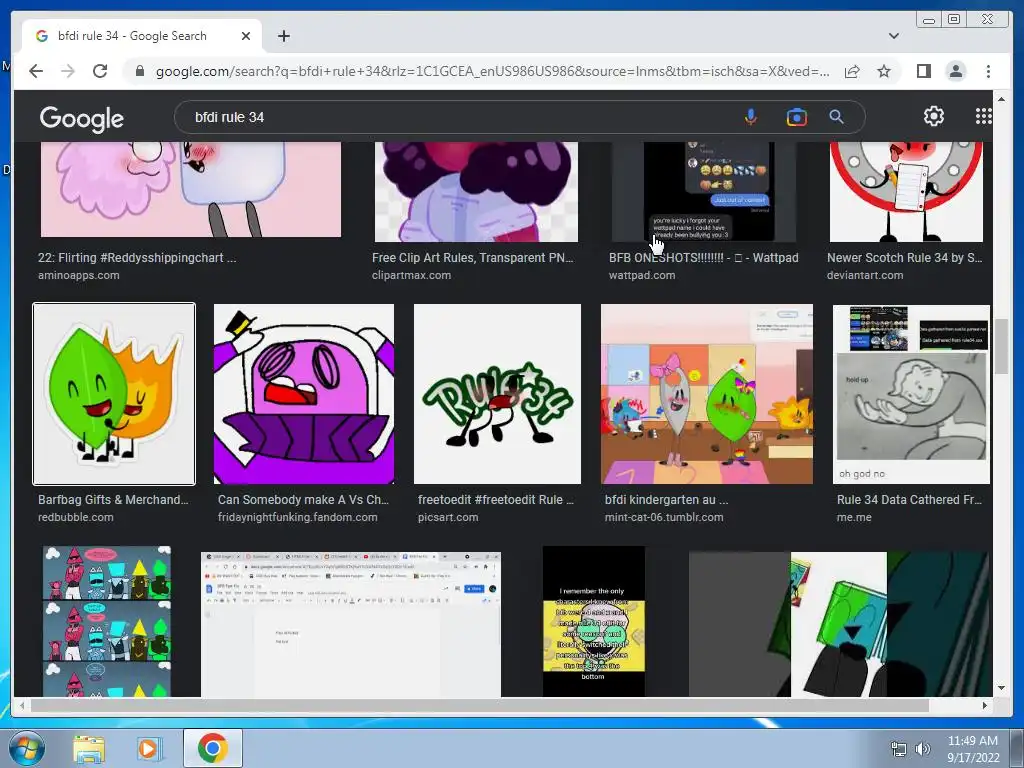Select the bfdi kindergarten au thumbnail
The height and width of the screenshot is (768, 1024).
tap(707, 394)
